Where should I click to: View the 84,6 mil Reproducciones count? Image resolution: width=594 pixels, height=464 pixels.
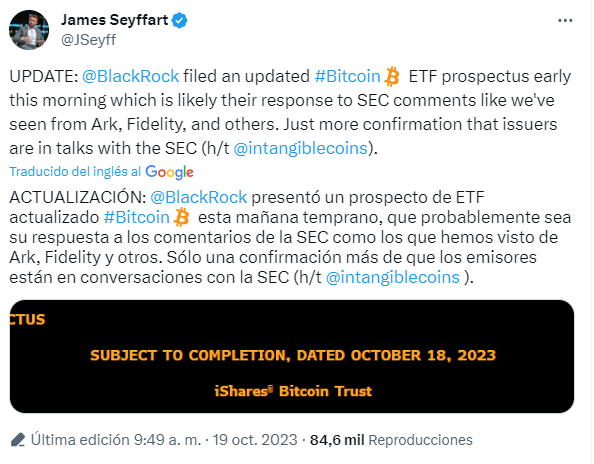(x=391, y=440)
